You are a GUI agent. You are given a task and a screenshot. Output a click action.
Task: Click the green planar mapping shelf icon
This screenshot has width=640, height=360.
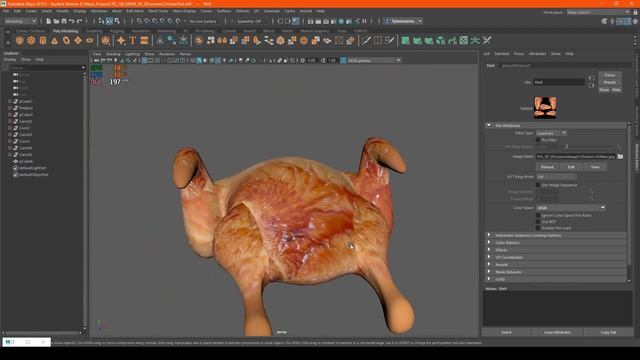[x=405, y=40]
